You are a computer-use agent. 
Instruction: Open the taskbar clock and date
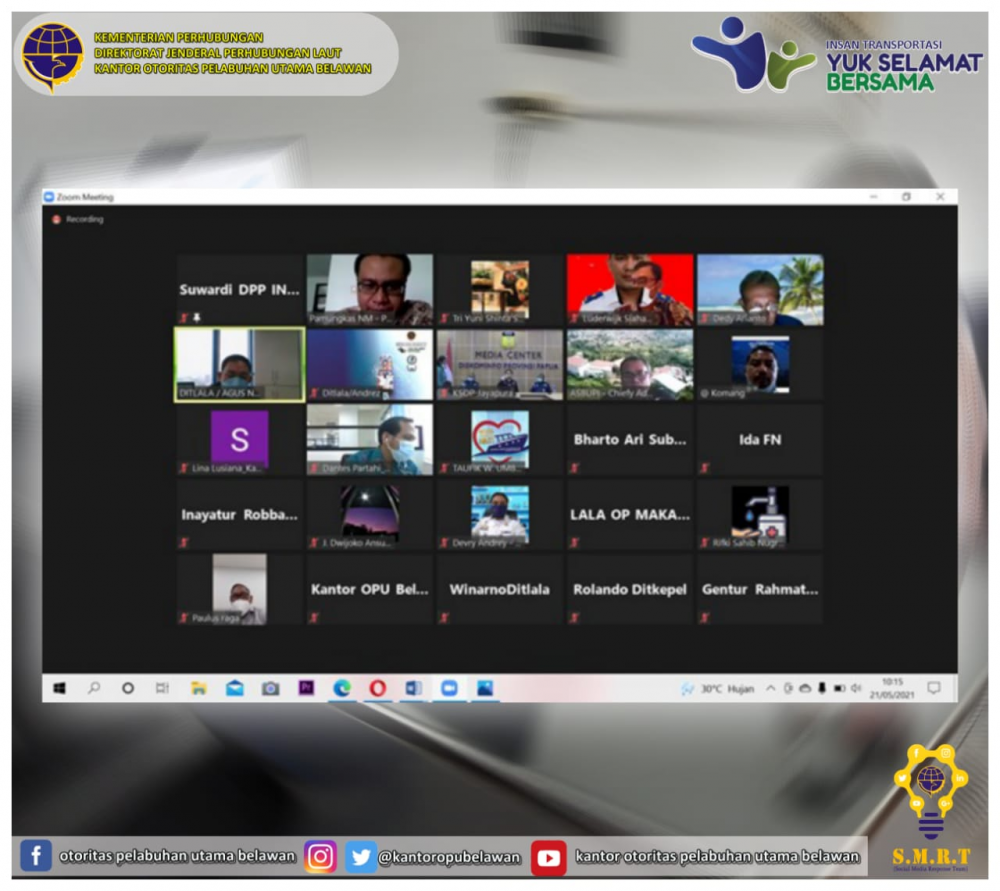[892, 688]
